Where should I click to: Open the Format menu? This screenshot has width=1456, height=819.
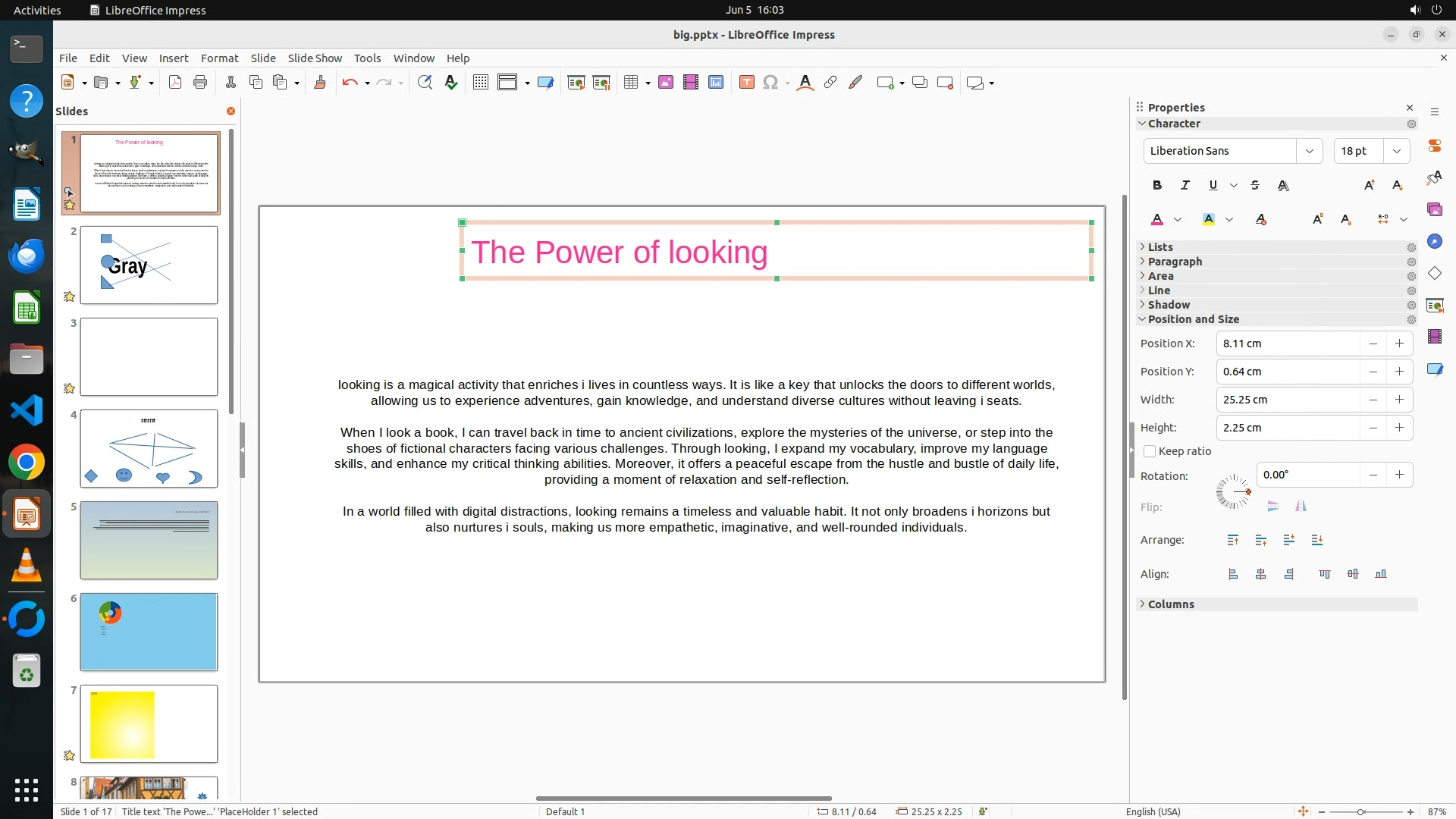coord(219,58)
